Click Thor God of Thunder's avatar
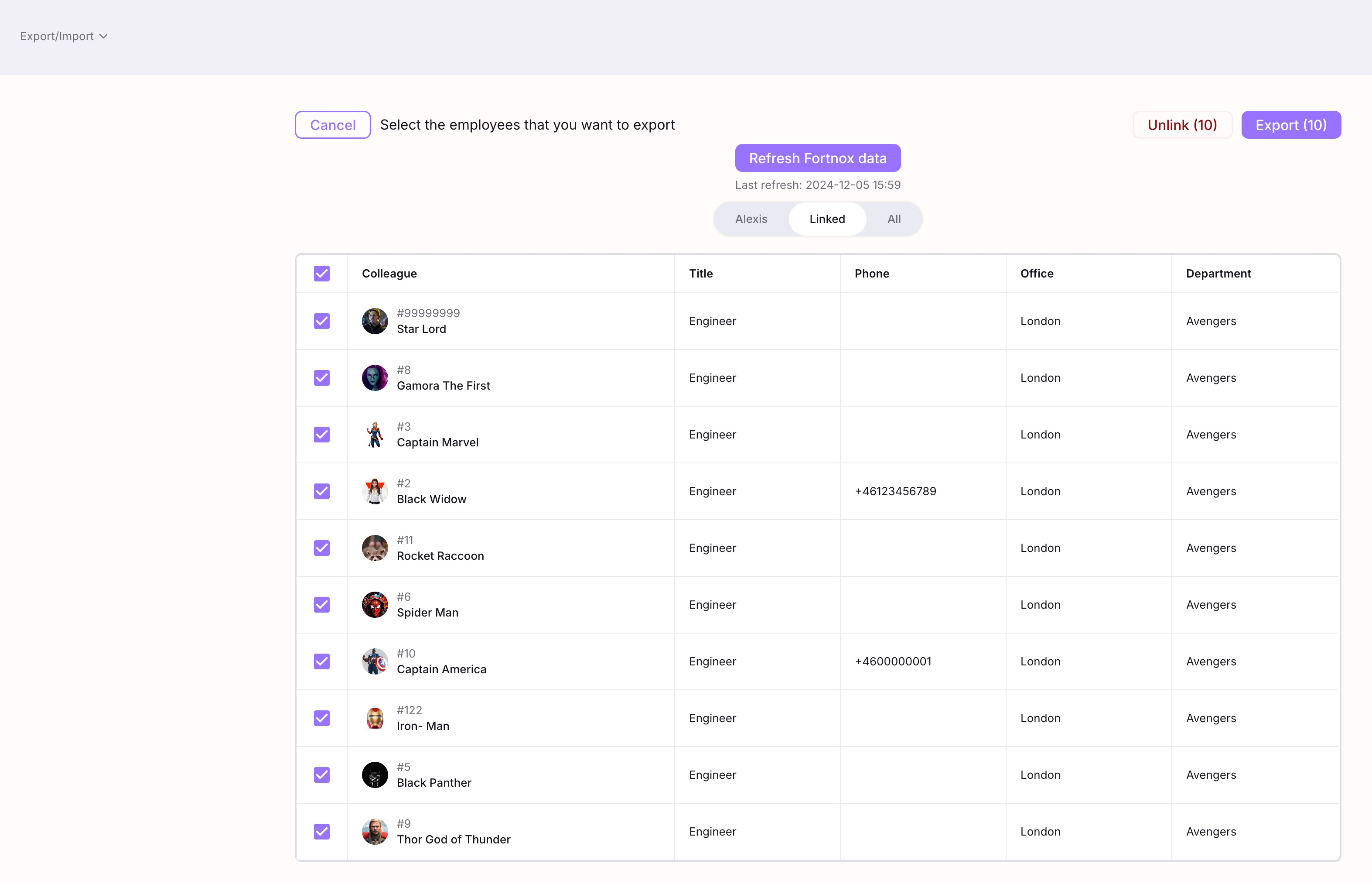The height and width of the screenshot is (884, 1372). 375,831
